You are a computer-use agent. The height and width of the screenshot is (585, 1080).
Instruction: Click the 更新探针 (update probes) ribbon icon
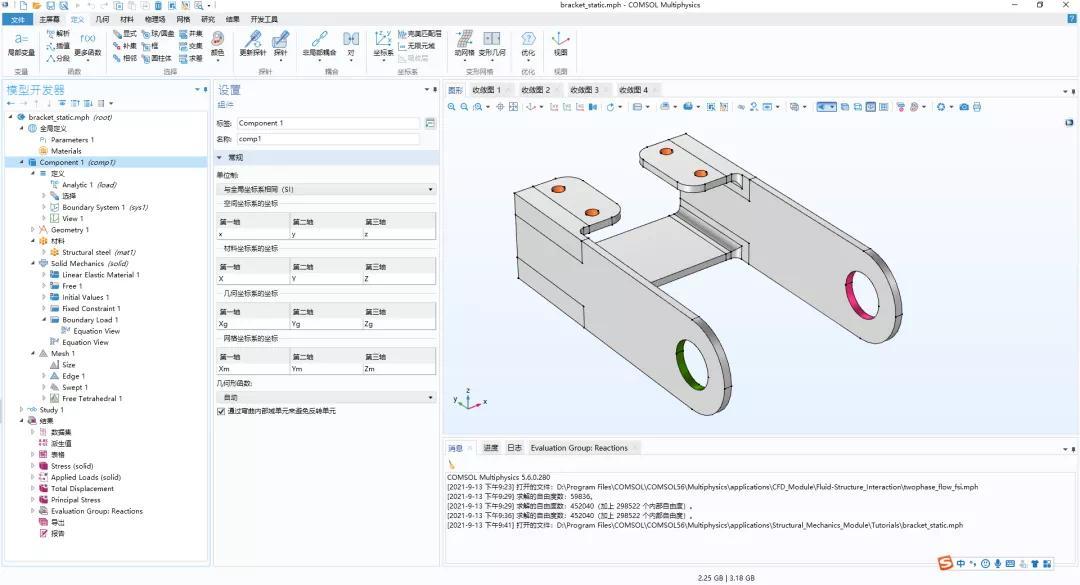(253, 44)
